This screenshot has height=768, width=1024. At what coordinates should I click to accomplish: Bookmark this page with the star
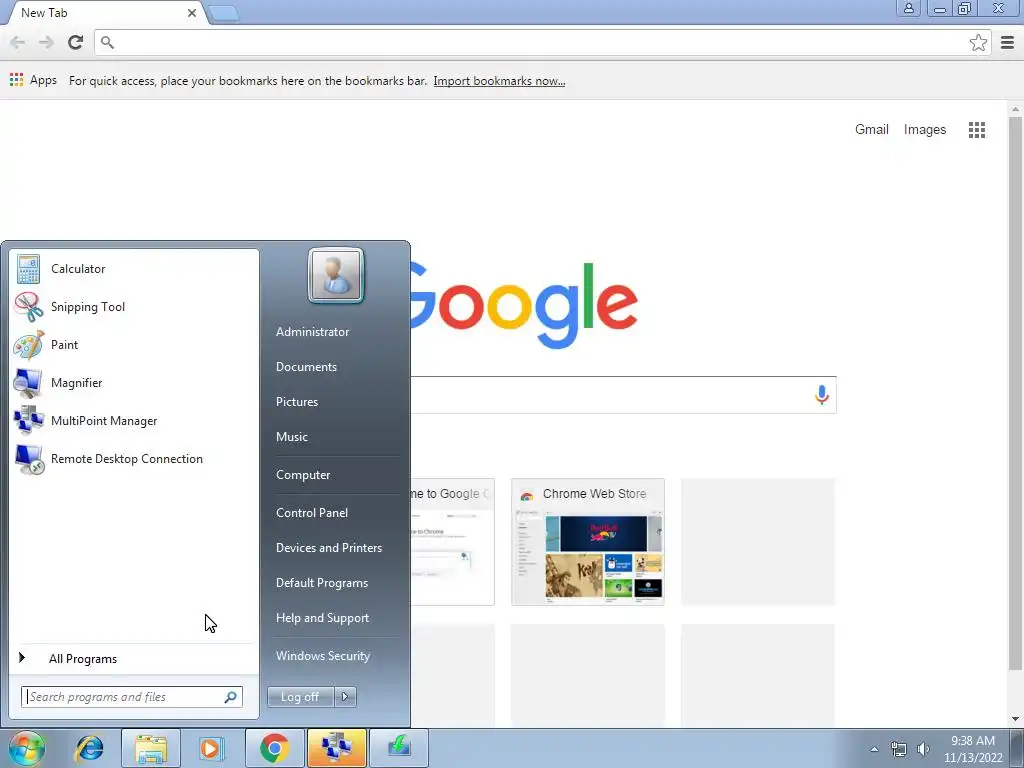978,42
